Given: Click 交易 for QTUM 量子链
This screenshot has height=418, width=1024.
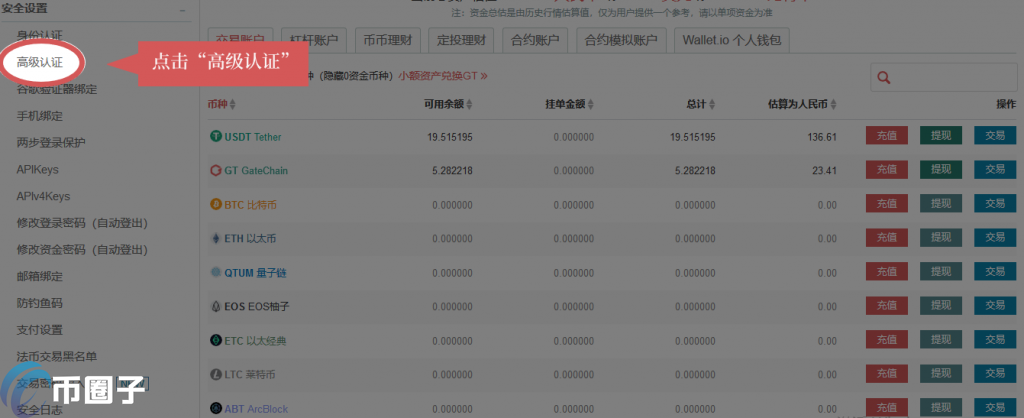Looking at the screenshot, I should click(x=995, y=272).
